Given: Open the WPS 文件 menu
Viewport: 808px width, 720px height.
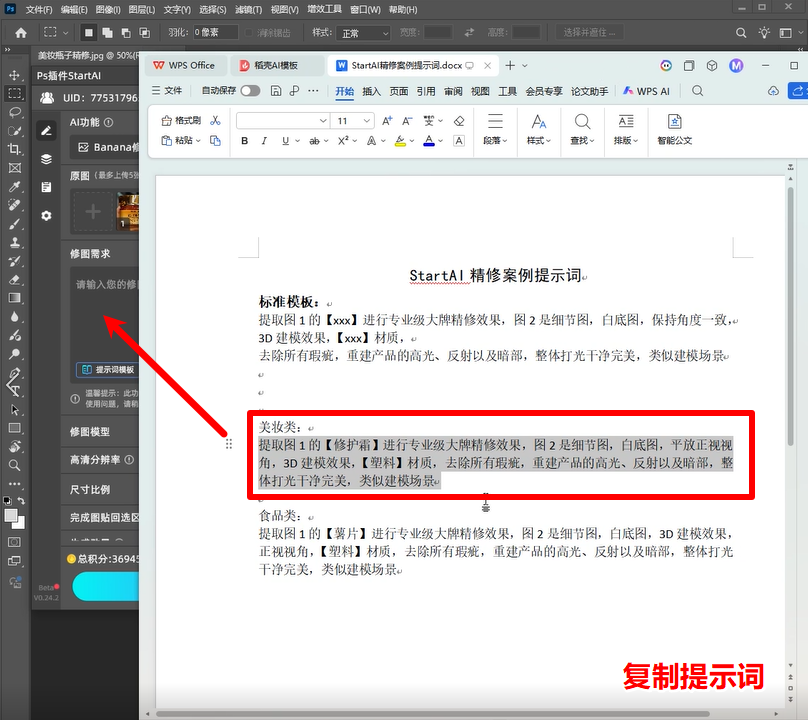Looking at the screenshot, I should coord(167,91).
